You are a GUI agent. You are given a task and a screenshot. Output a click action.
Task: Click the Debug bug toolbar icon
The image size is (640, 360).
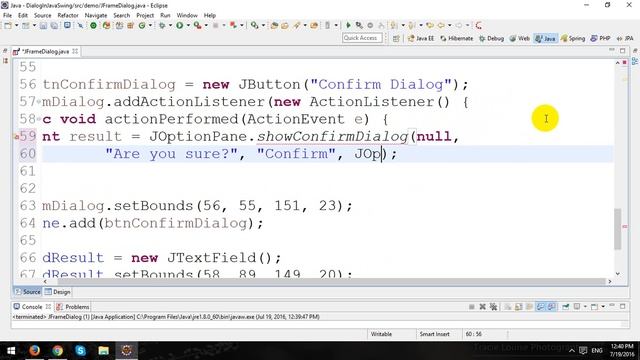click(x=162, y=25)
